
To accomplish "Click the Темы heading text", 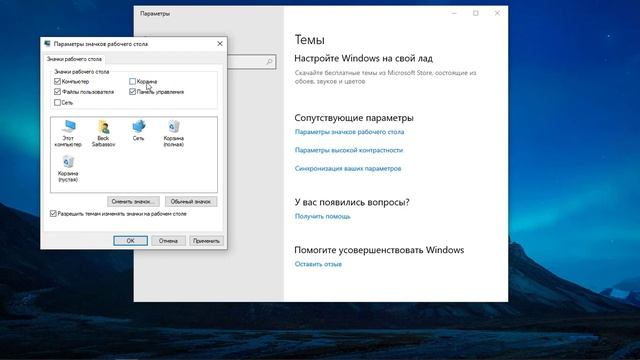I will point(309,40).
